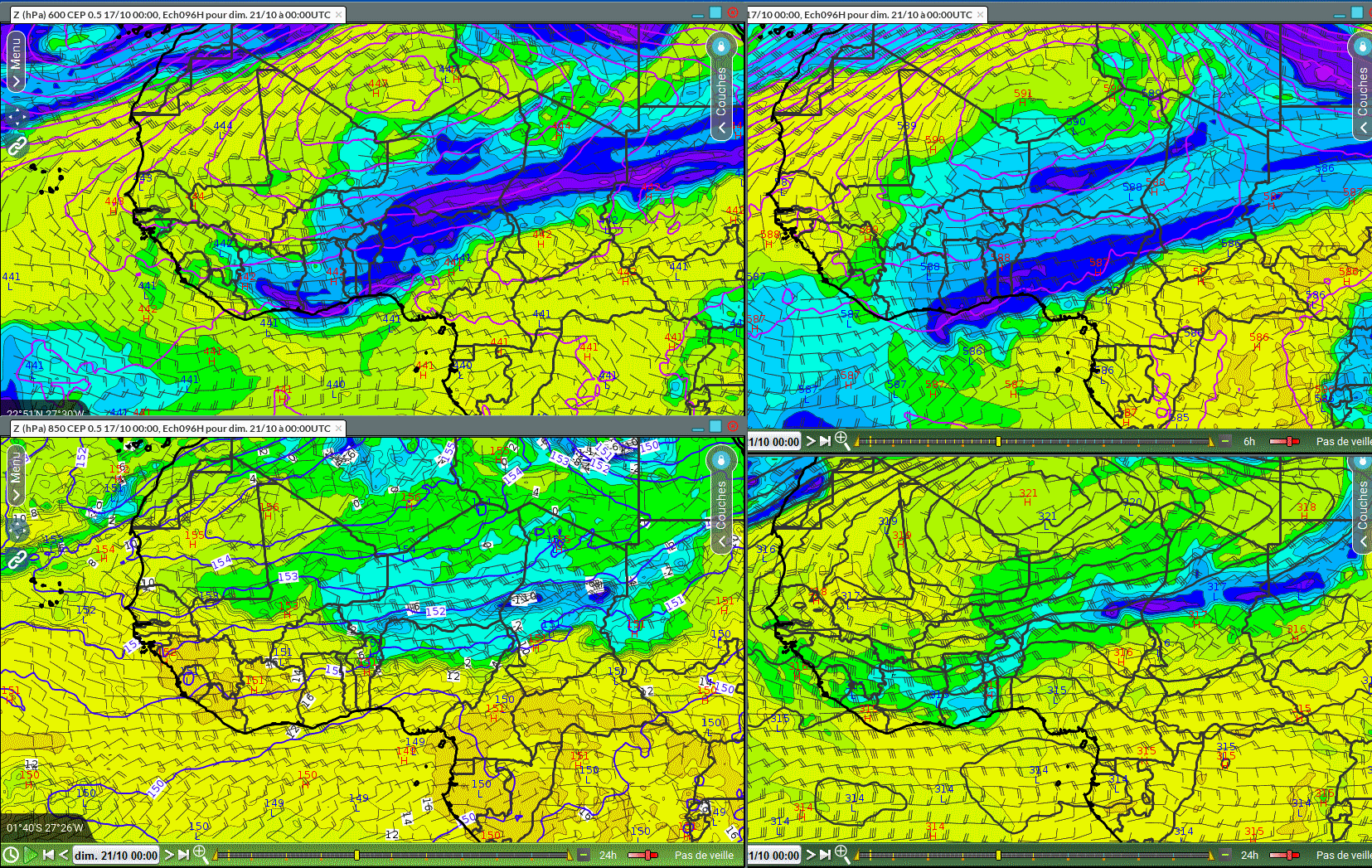Go to the next step in the bottom-right map toolbar
The width and height of the screenshot is (1372, 868).
[811, 855]
